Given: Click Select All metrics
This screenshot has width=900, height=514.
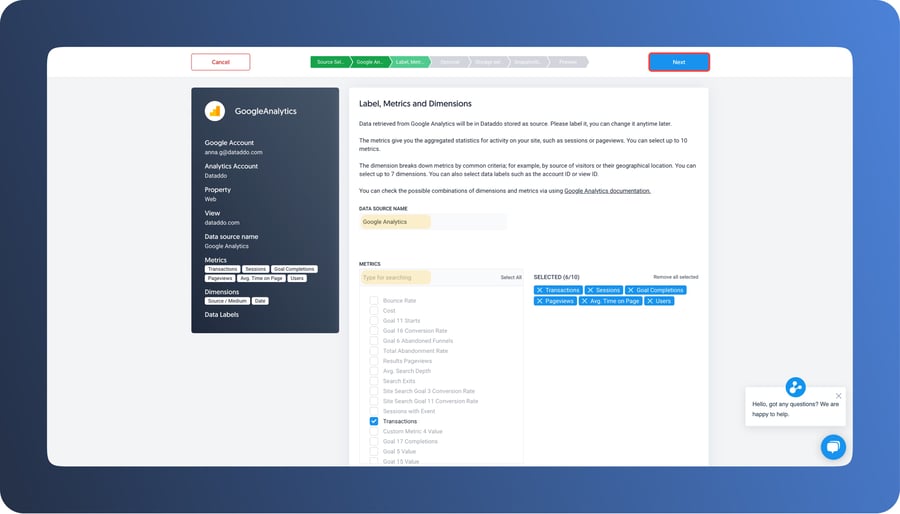Looking at the screenshot, I should pyautogui.click(x=511, y=278).
